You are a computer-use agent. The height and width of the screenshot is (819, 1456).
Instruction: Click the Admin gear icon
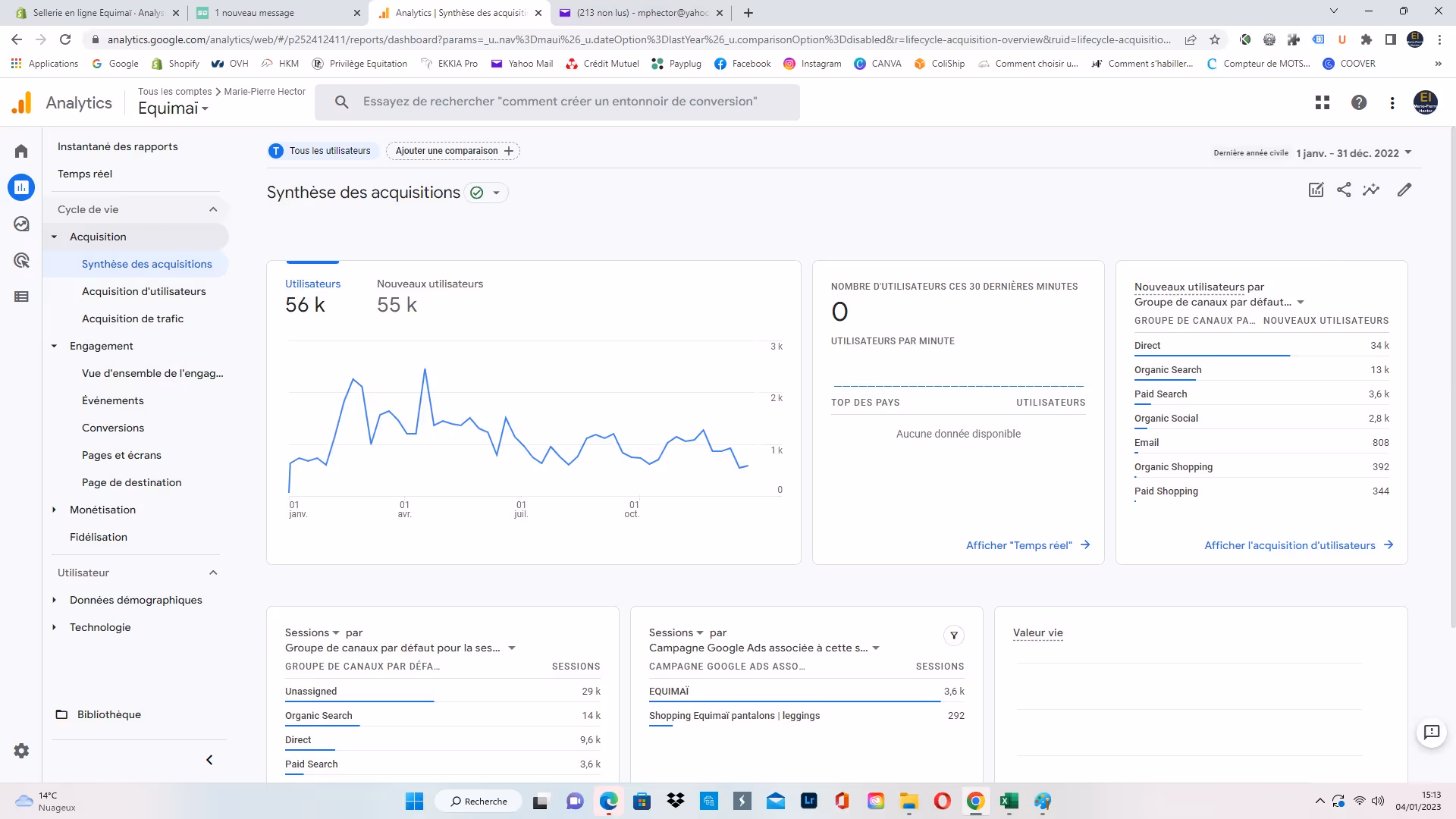(x=21, y=751)
